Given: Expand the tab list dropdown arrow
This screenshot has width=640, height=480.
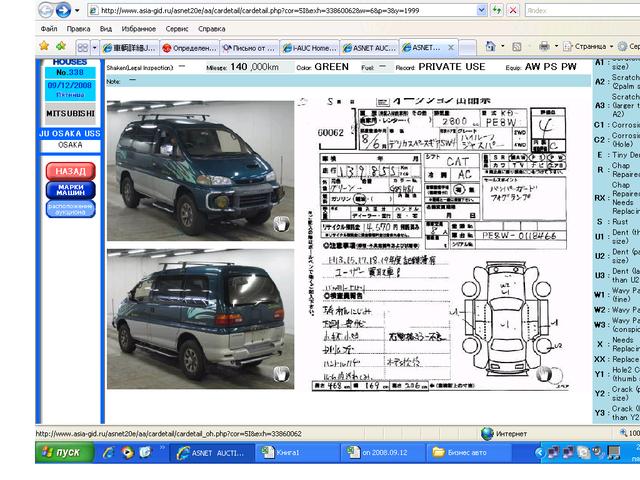Looking at the screenshot, I should coord(94,48).
